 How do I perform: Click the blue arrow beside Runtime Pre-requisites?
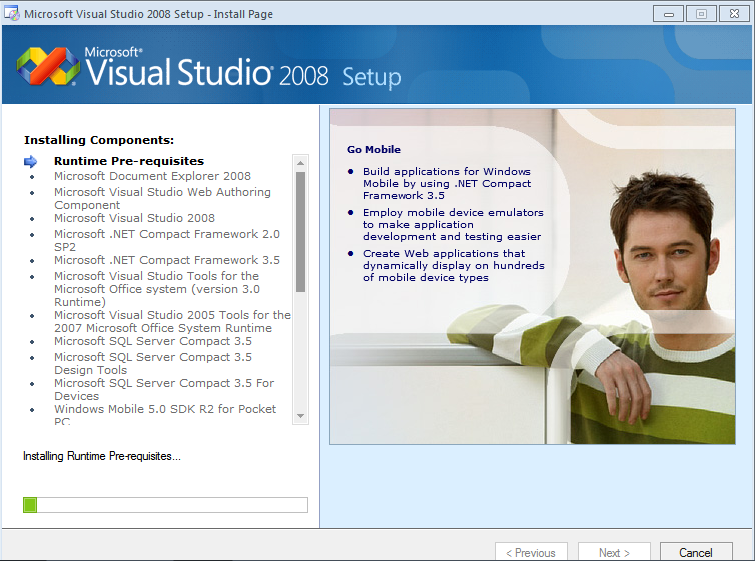[30, 161]
